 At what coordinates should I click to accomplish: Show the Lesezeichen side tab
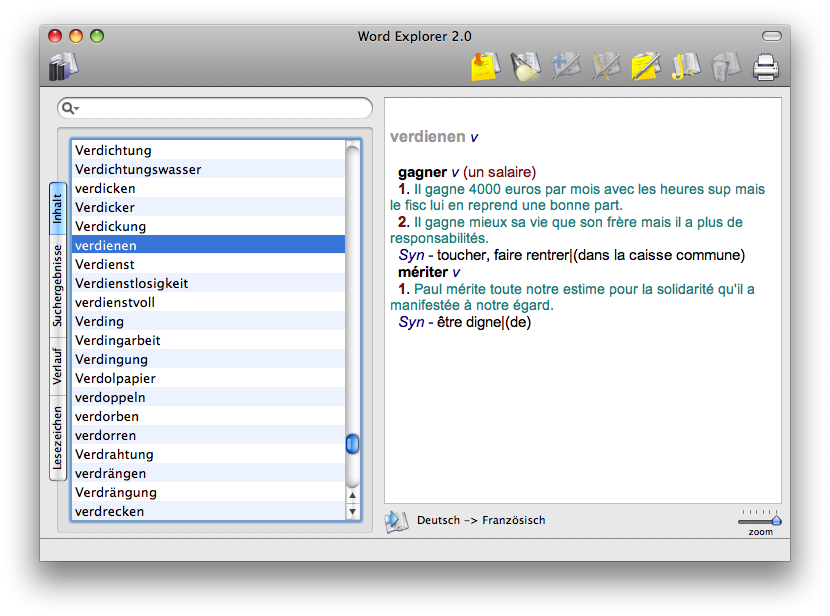58,438
